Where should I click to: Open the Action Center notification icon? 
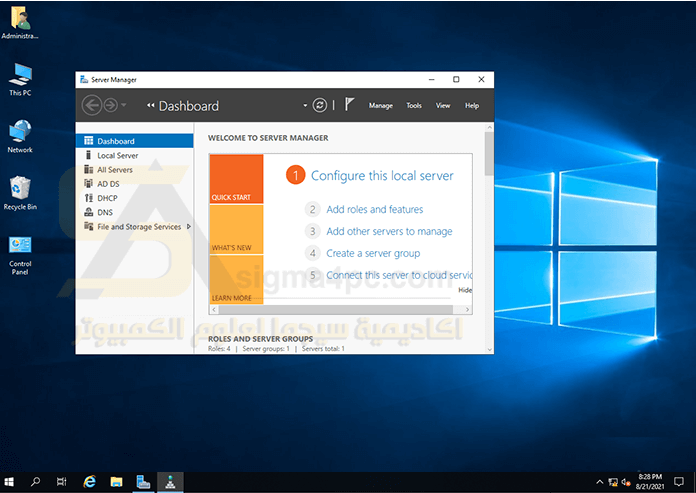(679, 482)
